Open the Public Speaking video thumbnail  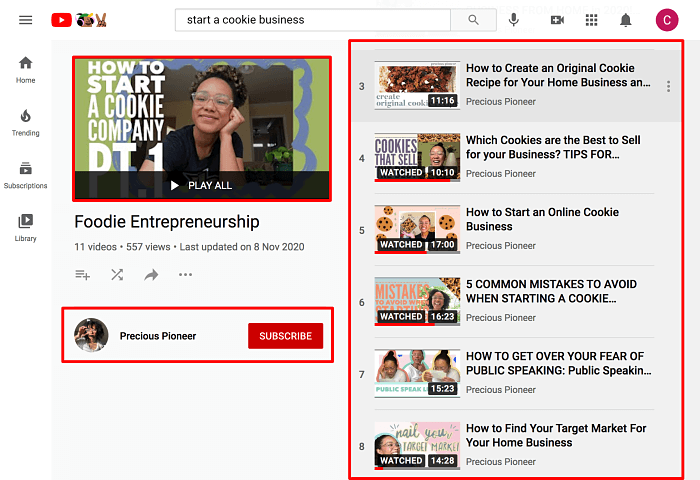click(x=417, y=374)
